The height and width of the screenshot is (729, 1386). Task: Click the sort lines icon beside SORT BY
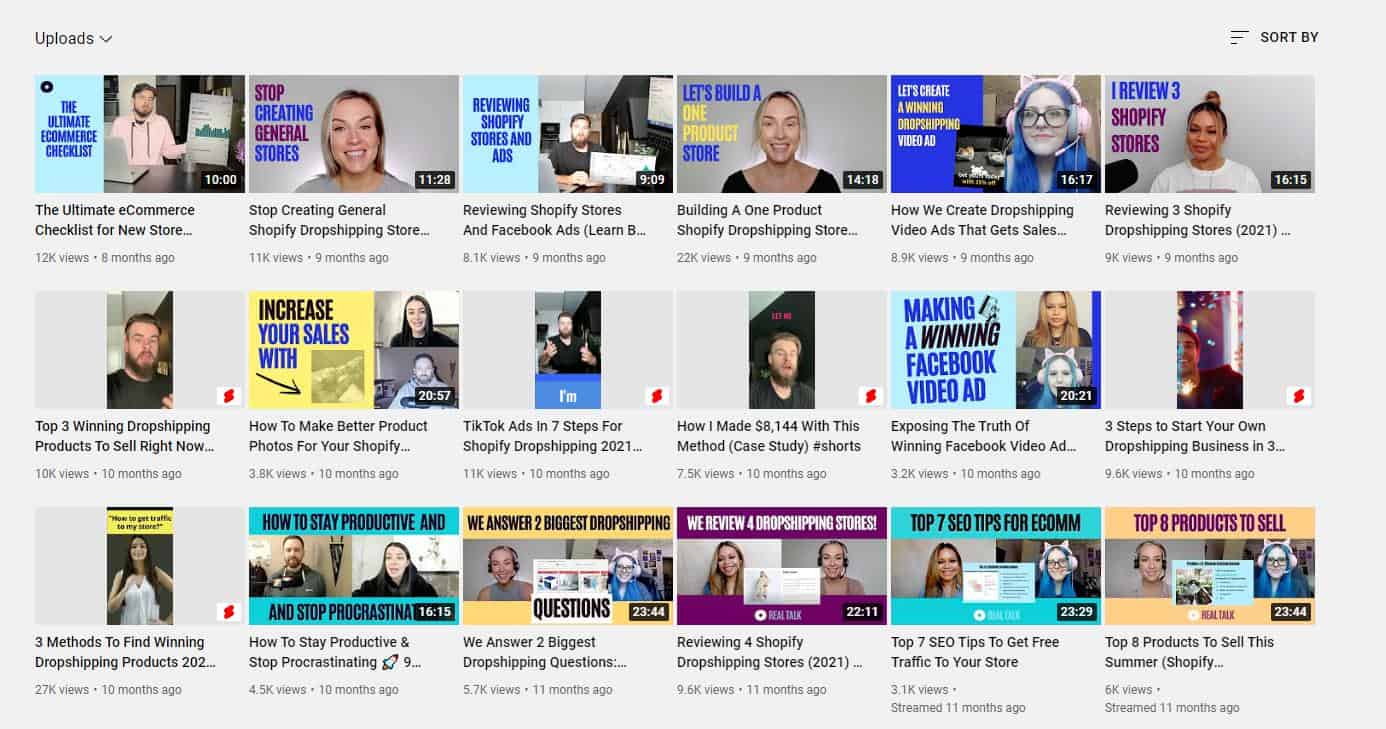pos(1239,37)
